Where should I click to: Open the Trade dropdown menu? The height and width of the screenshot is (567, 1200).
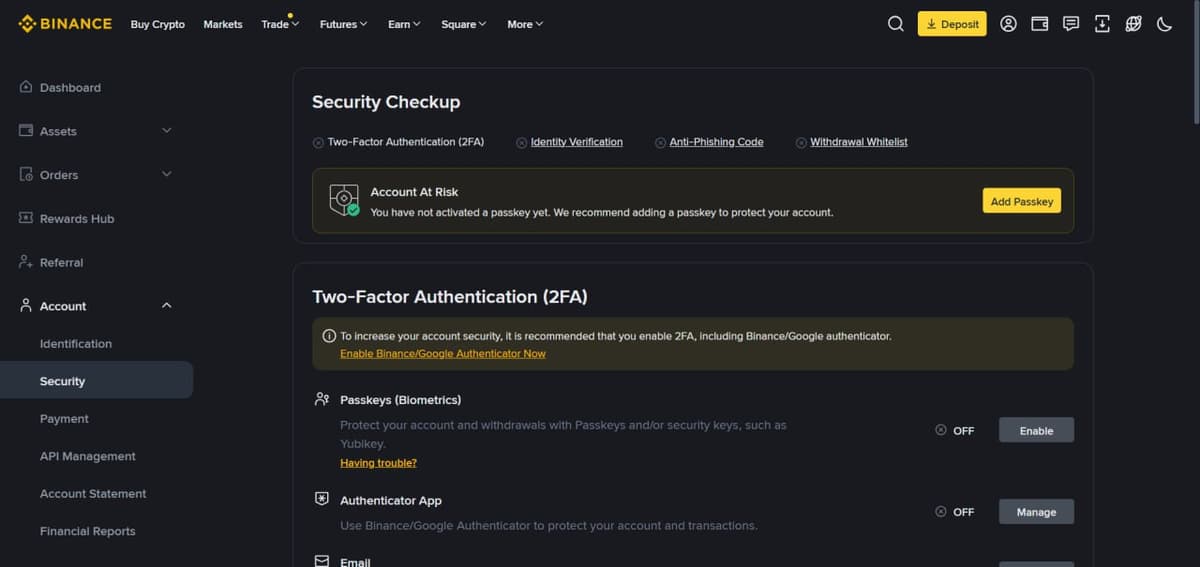(280, 24)
